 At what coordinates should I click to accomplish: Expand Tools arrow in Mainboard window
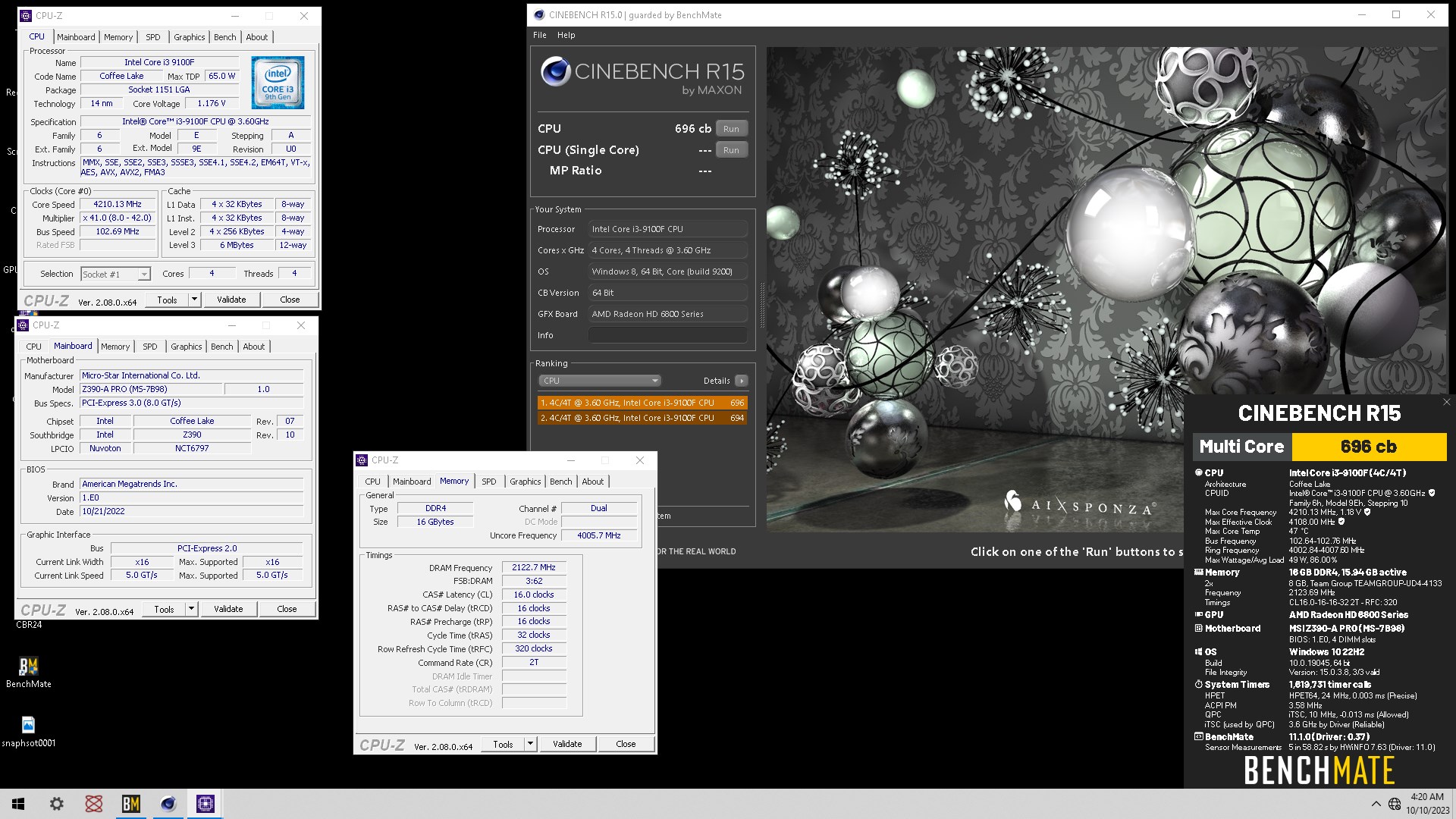(191, 609)
